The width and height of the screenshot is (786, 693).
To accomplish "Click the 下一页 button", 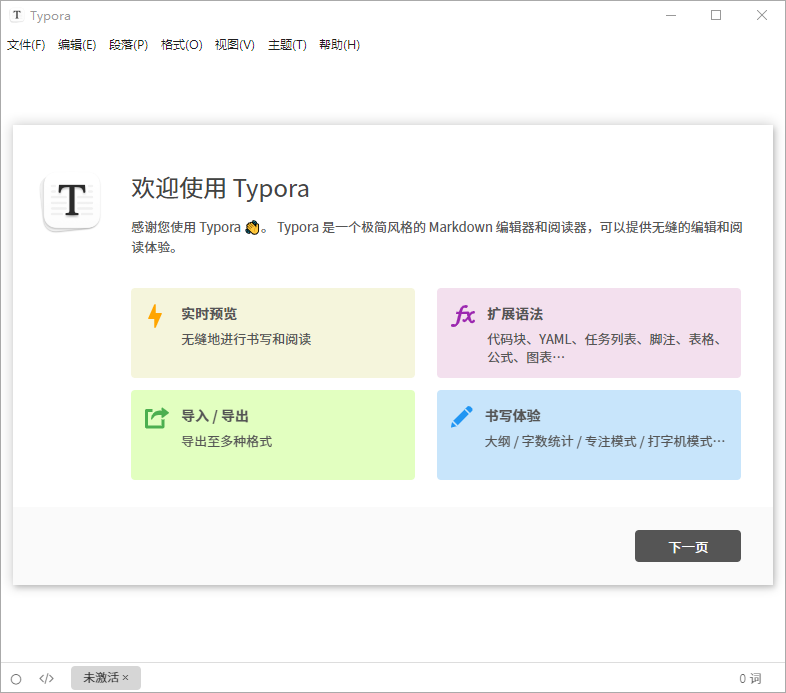I will click(688, 546).
